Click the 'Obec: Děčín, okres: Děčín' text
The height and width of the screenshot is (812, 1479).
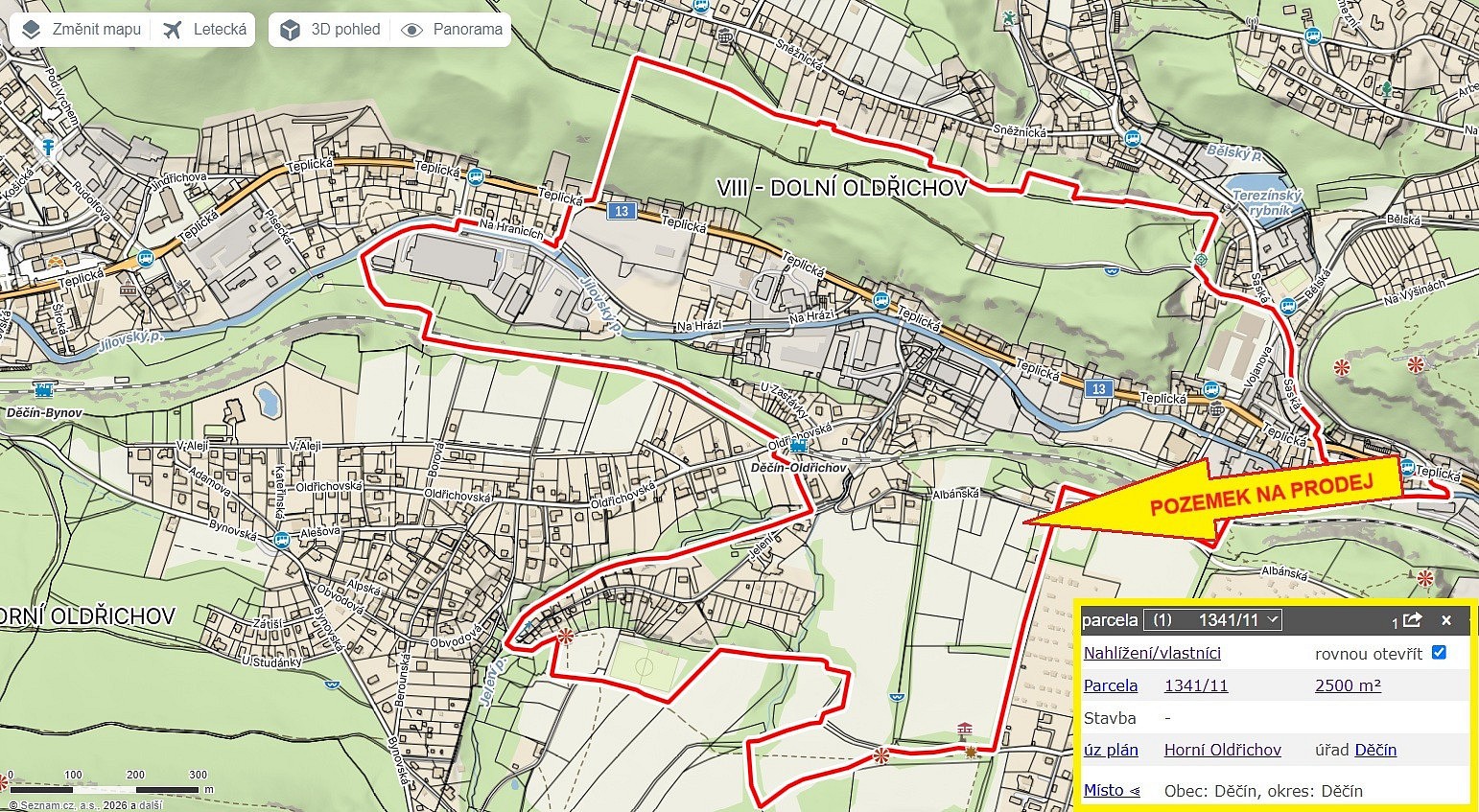[1263, 791]
